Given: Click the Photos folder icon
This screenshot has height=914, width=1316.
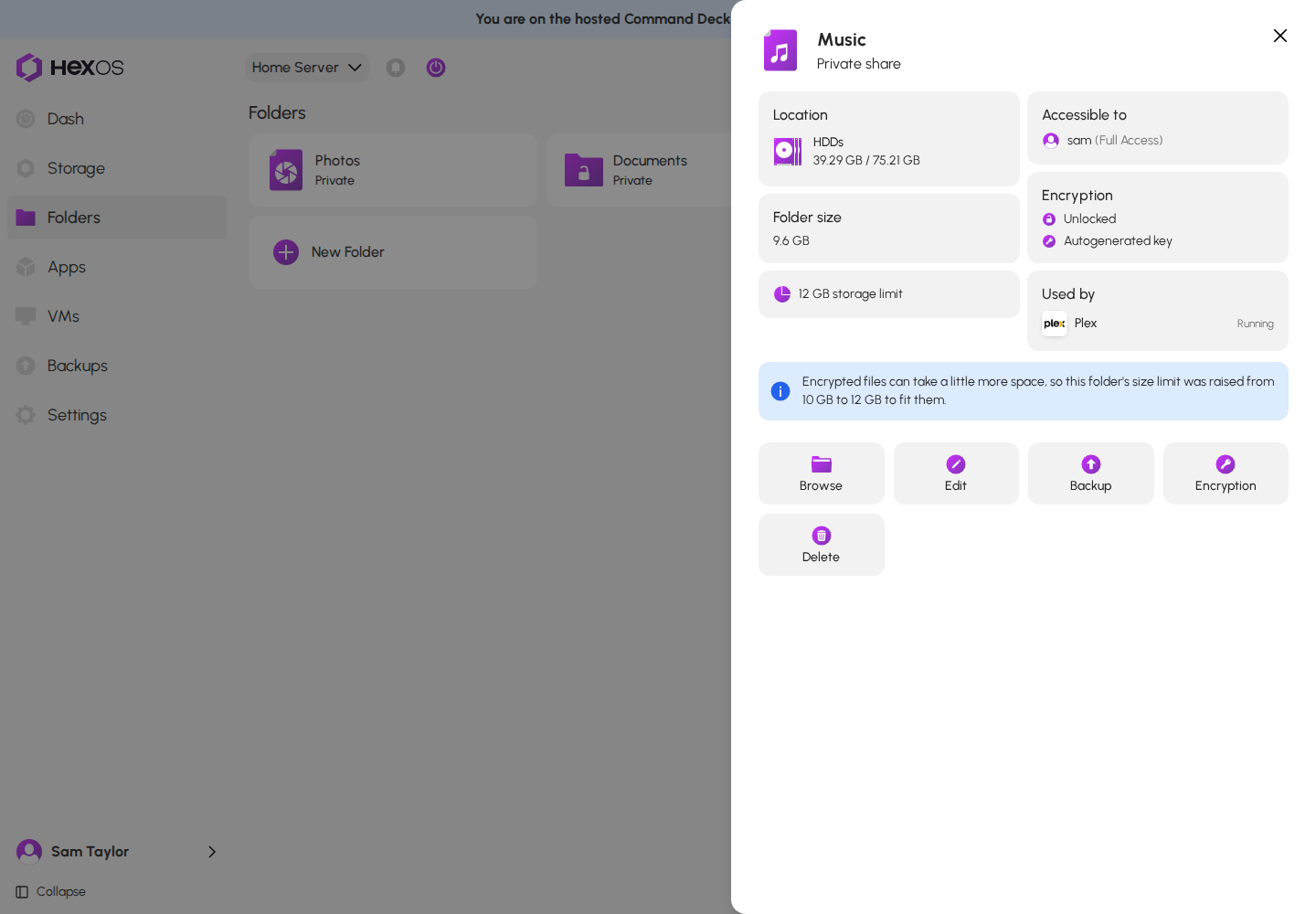Looking at the screenshot, I should (x=286, y=170).
